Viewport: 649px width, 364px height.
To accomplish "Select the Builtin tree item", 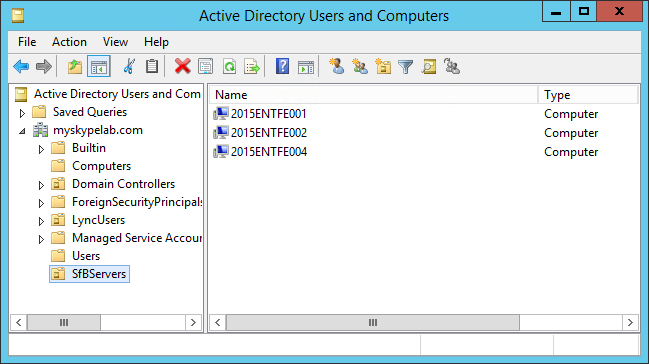I will pos(89,148).
